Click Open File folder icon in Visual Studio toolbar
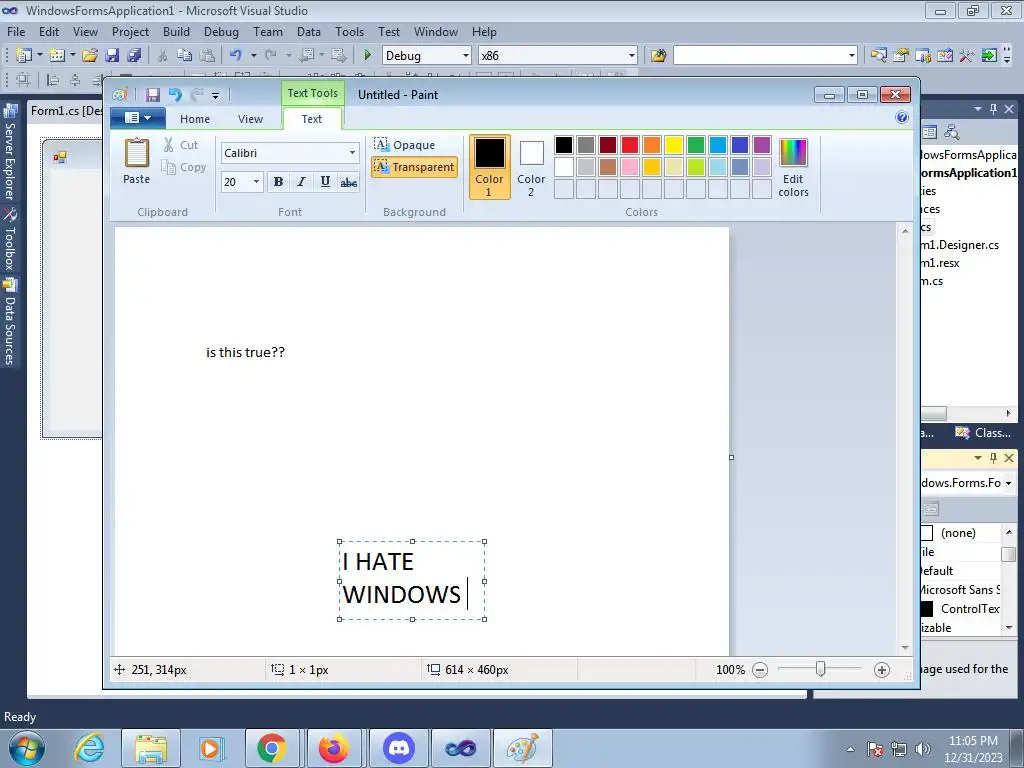The width and height of the screenshot is (1024, 768). (90, 56)
